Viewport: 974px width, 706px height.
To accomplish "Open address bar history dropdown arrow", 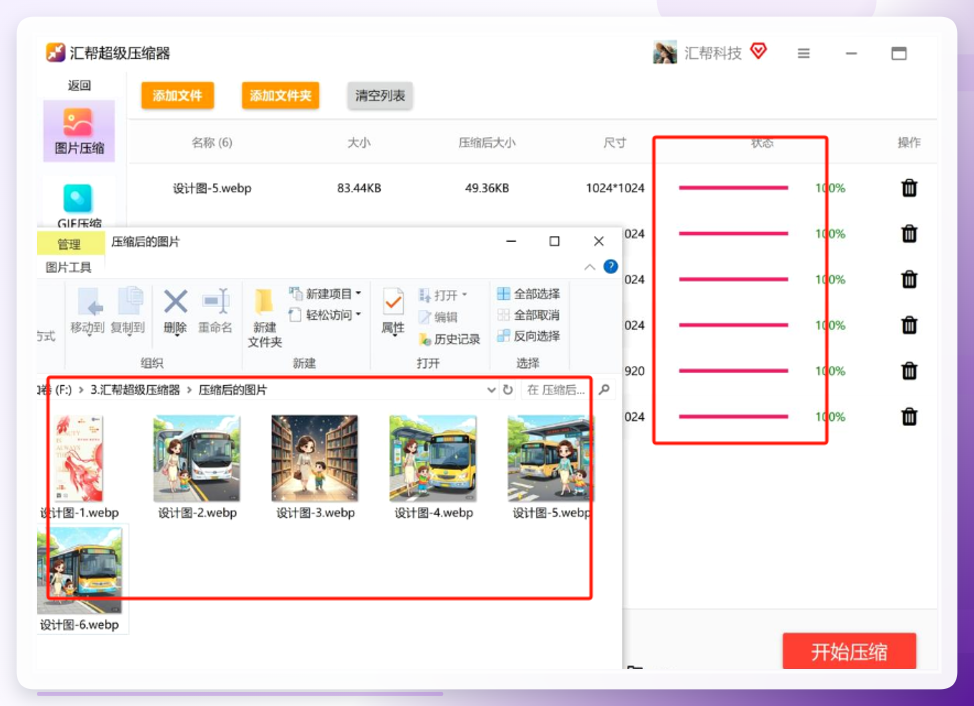I will tap(491, 390).
